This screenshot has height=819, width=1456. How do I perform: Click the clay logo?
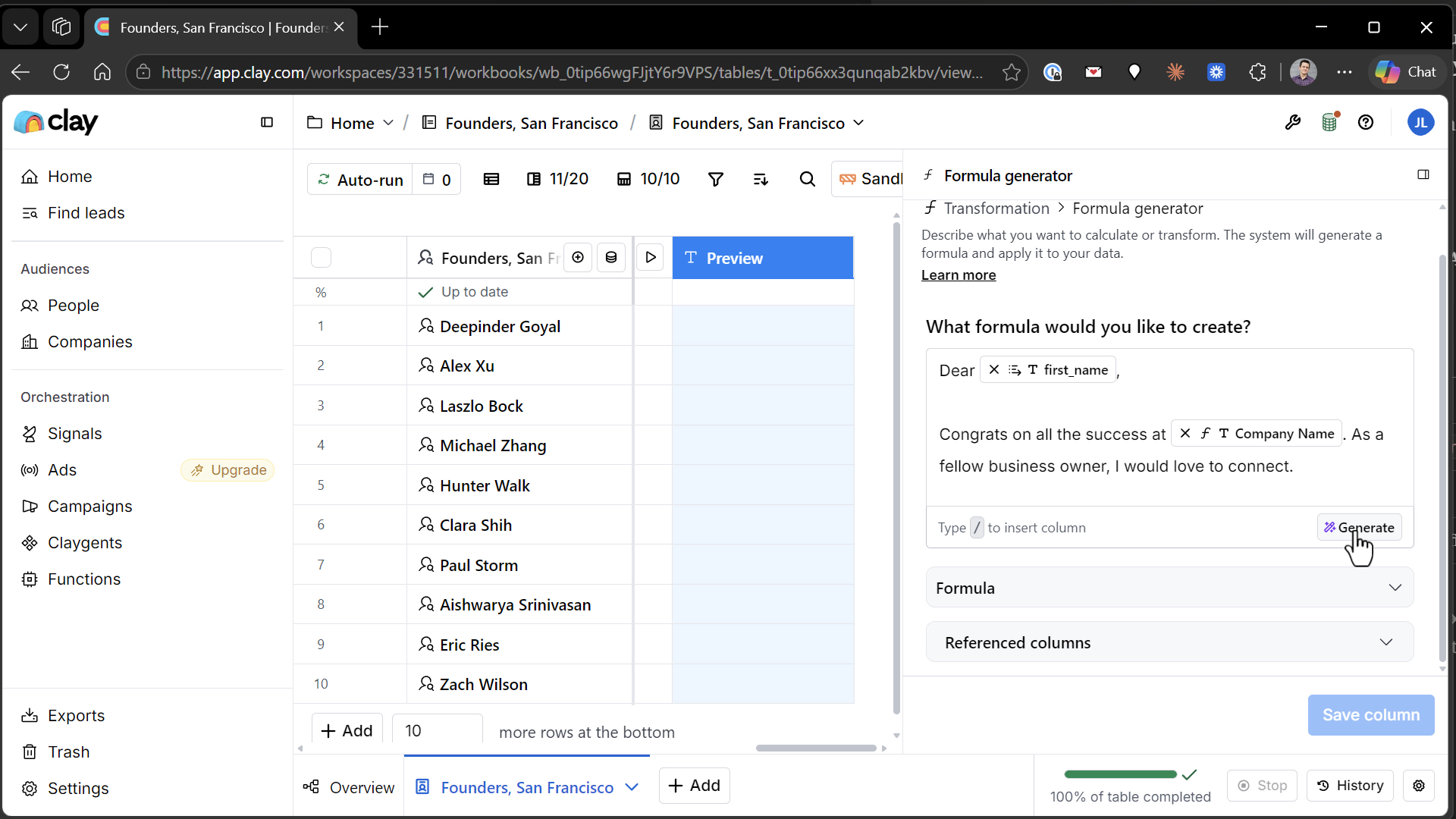(56, 121)
